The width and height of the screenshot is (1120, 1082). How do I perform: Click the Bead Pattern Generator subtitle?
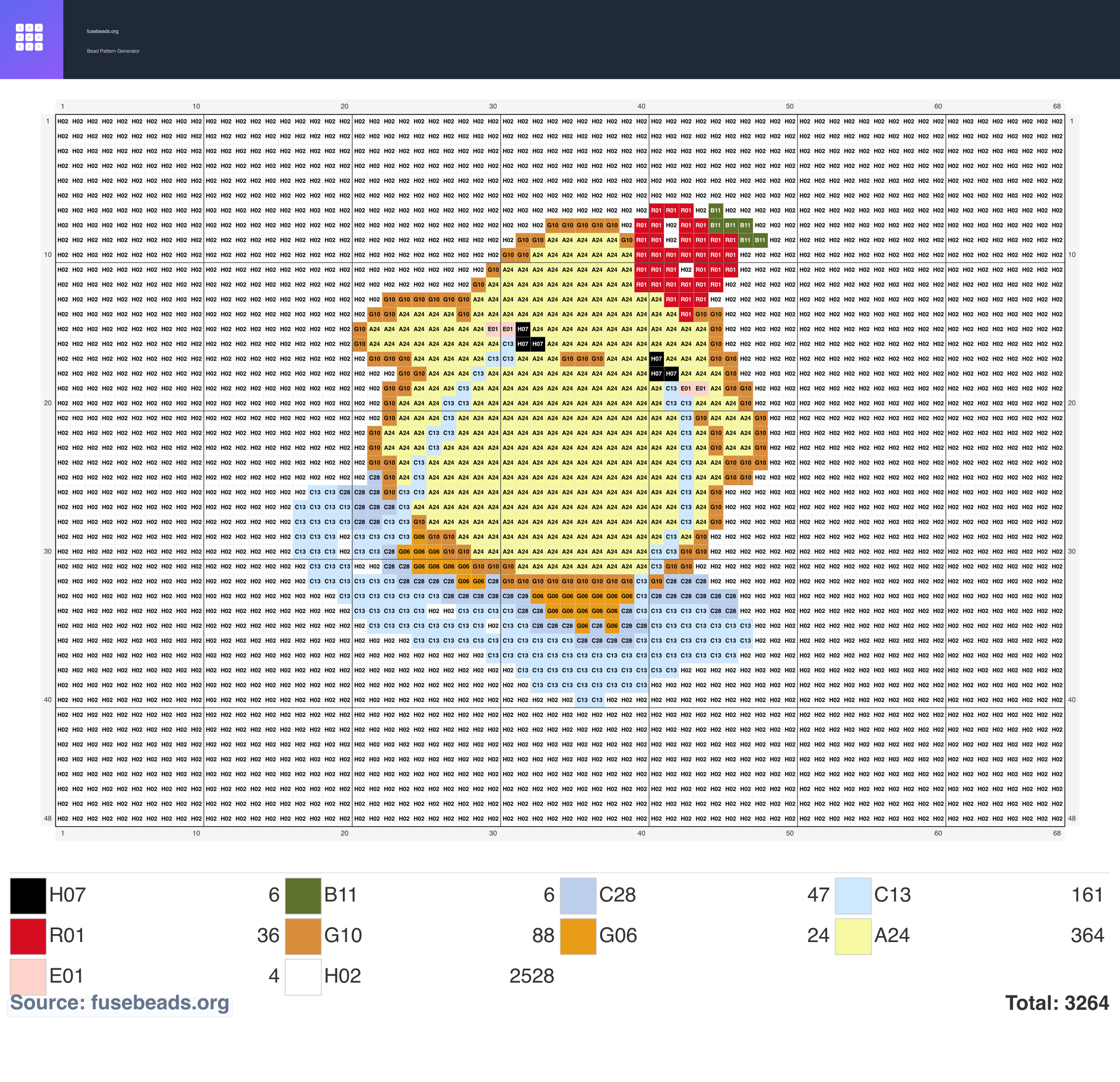113,51
